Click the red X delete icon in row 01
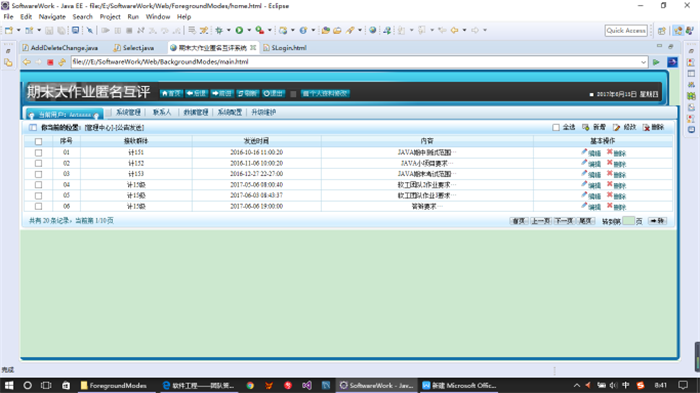Screen dimensions: 700x393 609,152
